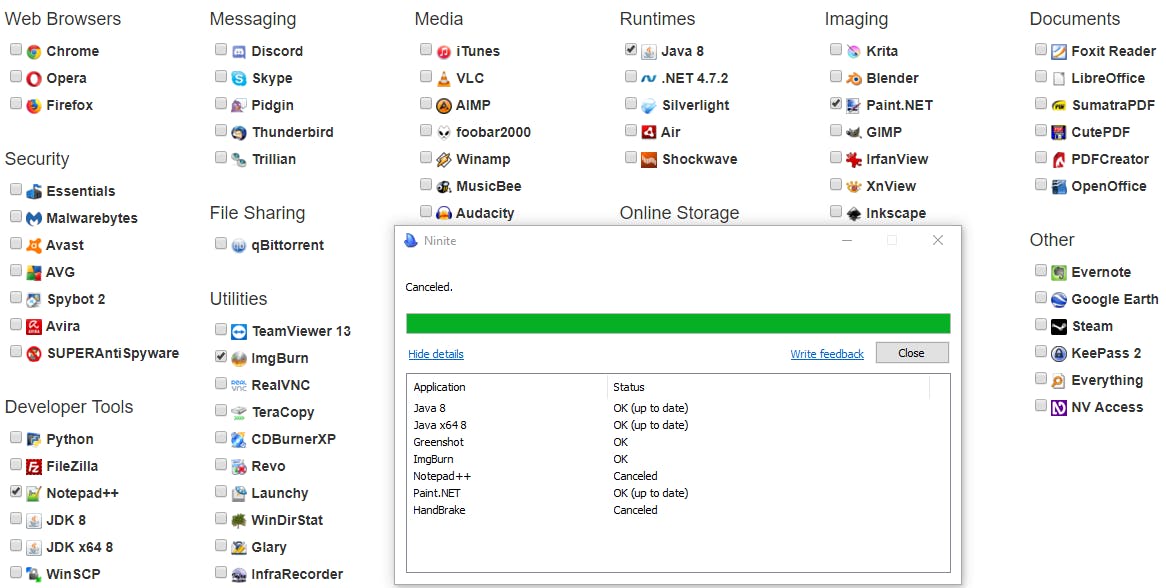Tick the LibreOffice checkbox
The image size is (1166, 588).
pos(1041,77)
